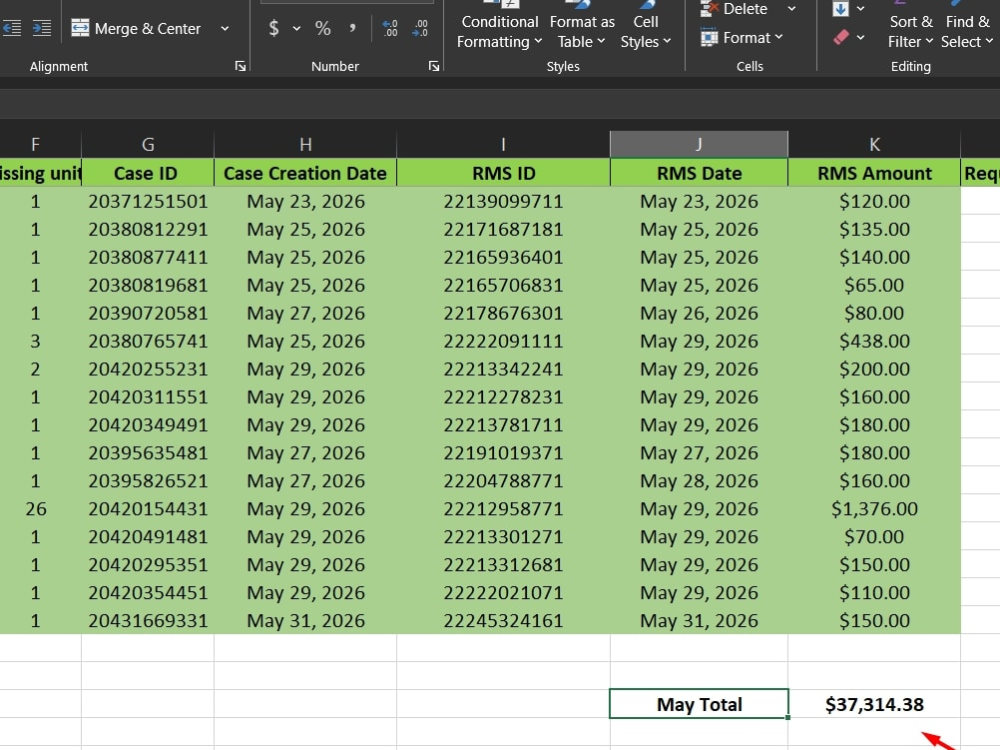Select the Case Creation Date header cell
The width and height of the screenshot is (1000, 750).
(x=305, y=173)
